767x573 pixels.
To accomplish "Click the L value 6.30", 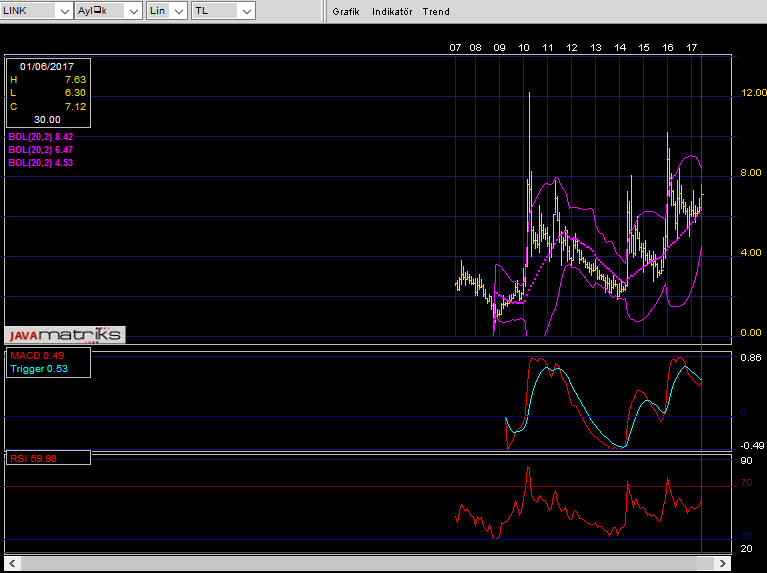I will point(75,93).
